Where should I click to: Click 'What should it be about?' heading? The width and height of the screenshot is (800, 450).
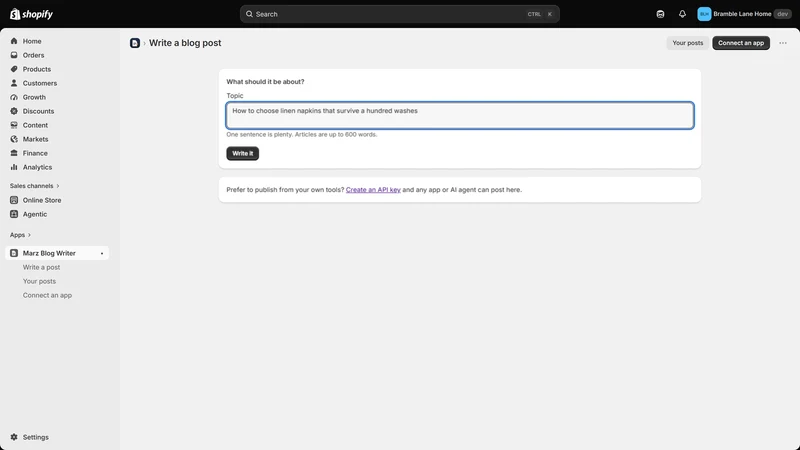coord(265,82)
